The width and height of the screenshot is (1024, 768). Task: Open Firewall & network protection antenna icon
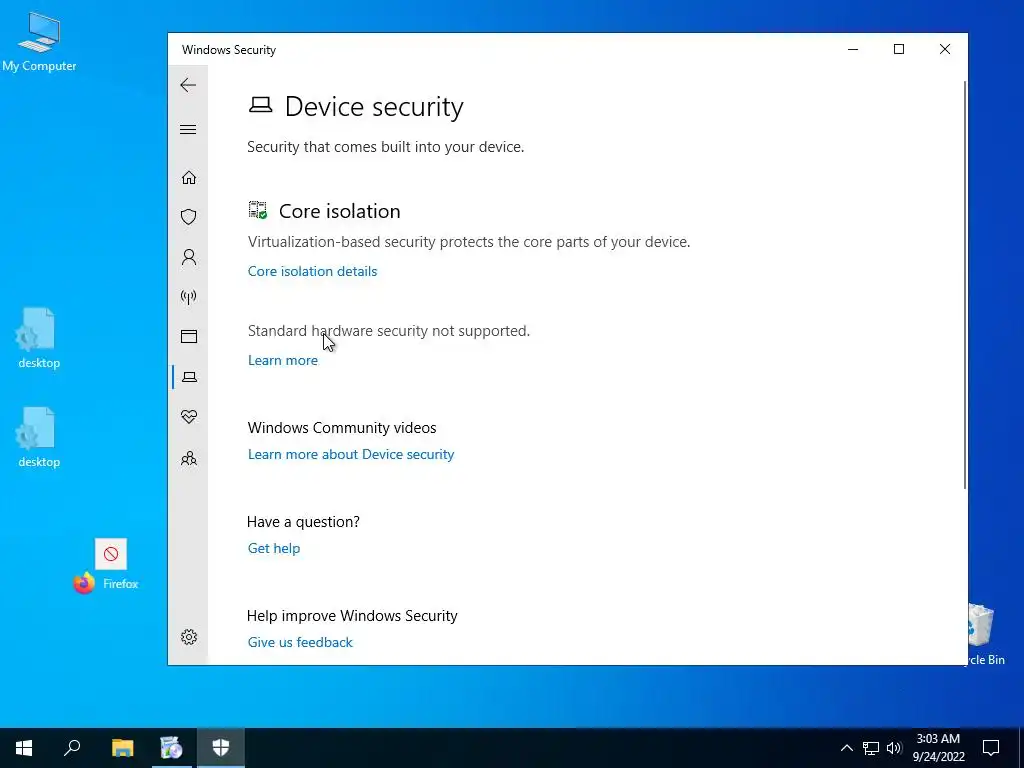189,297
